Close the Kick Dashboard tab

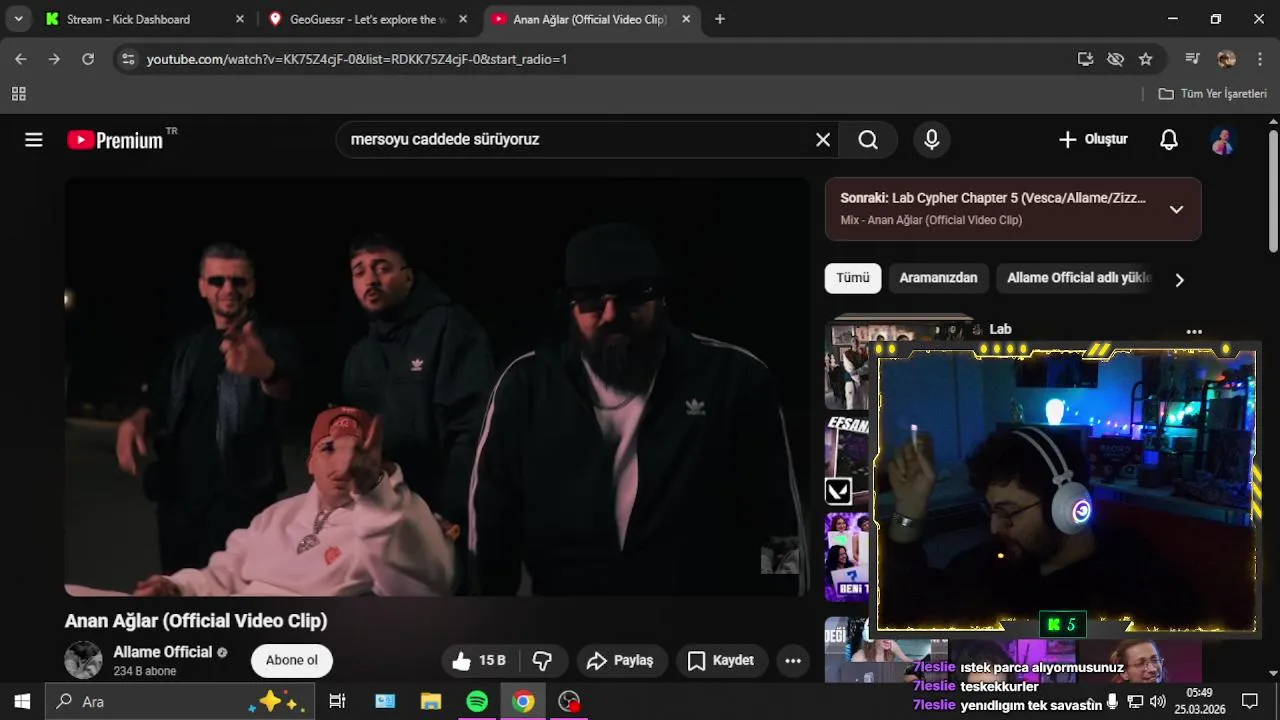(239, 19)
